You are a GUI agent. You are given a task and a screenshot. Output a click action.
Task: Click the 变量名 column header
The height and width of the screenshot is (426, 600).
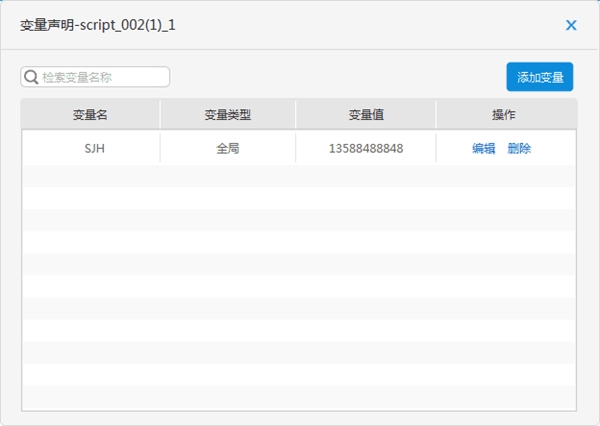[x=90, y=115]
